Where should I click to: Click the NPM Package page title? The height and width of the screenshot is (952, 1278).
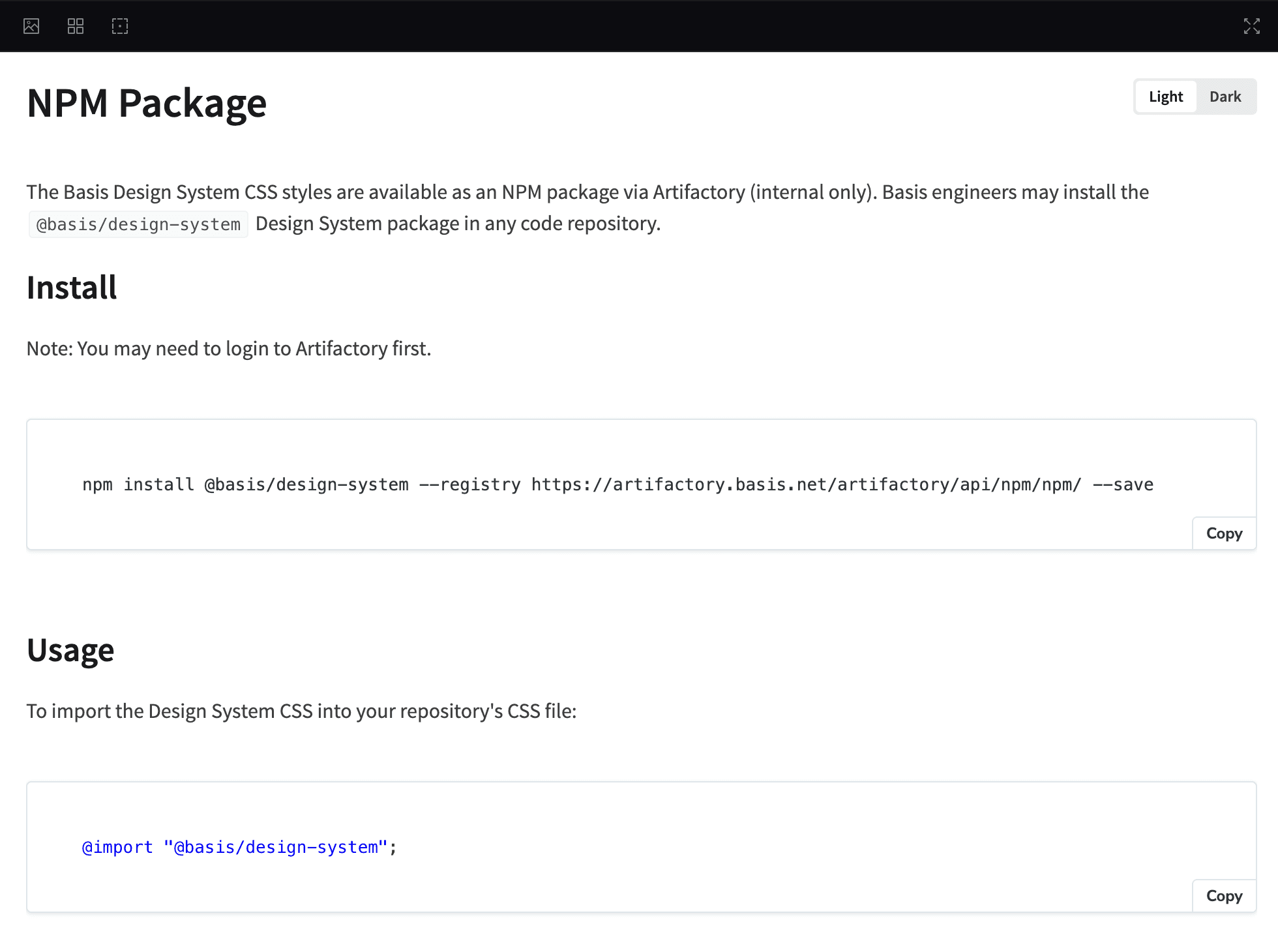(x=147, y=103)
